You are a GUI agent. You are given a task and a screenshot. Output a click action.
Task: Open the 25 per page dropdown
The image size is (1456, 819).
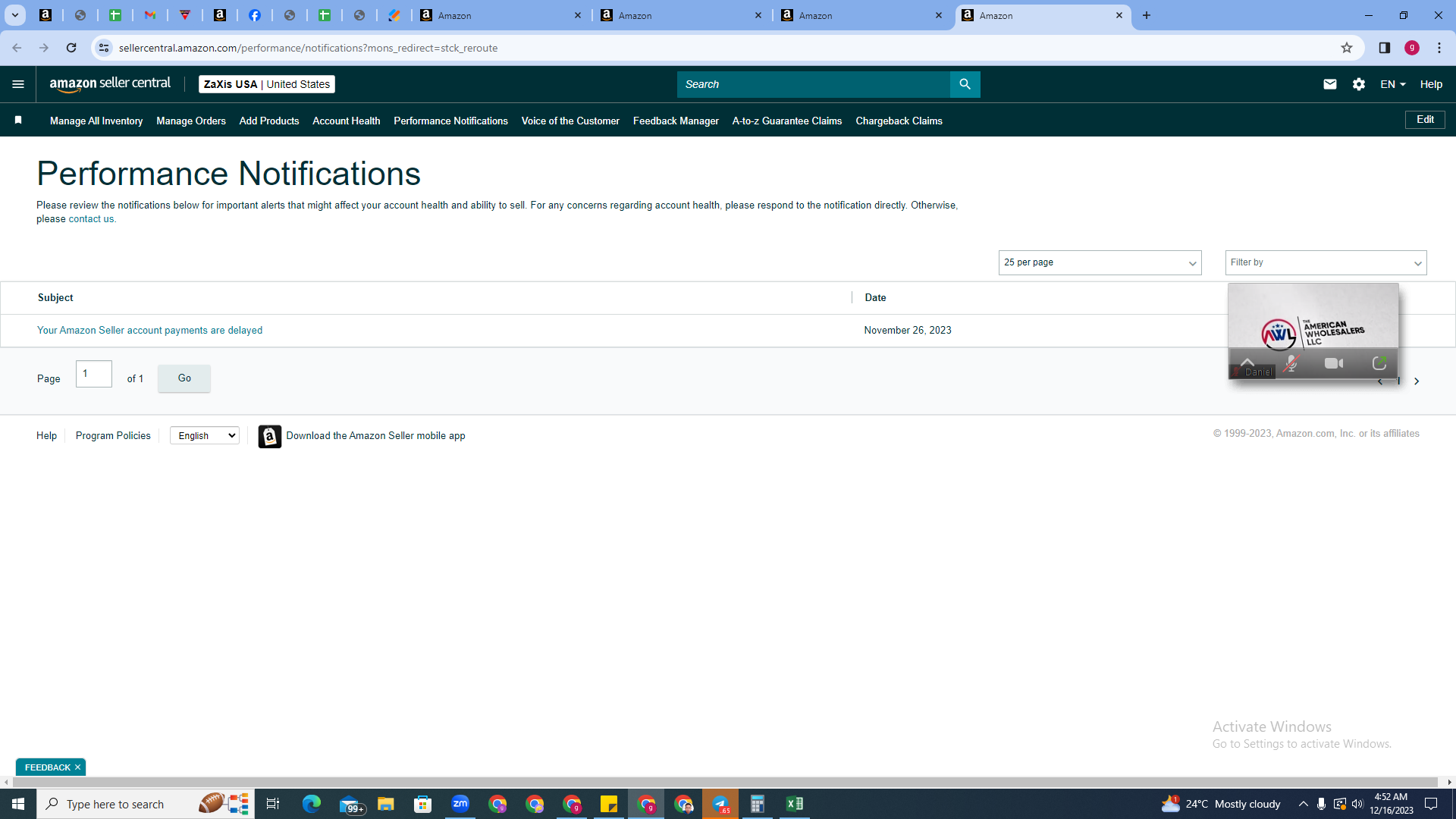tap(1100, 262)
